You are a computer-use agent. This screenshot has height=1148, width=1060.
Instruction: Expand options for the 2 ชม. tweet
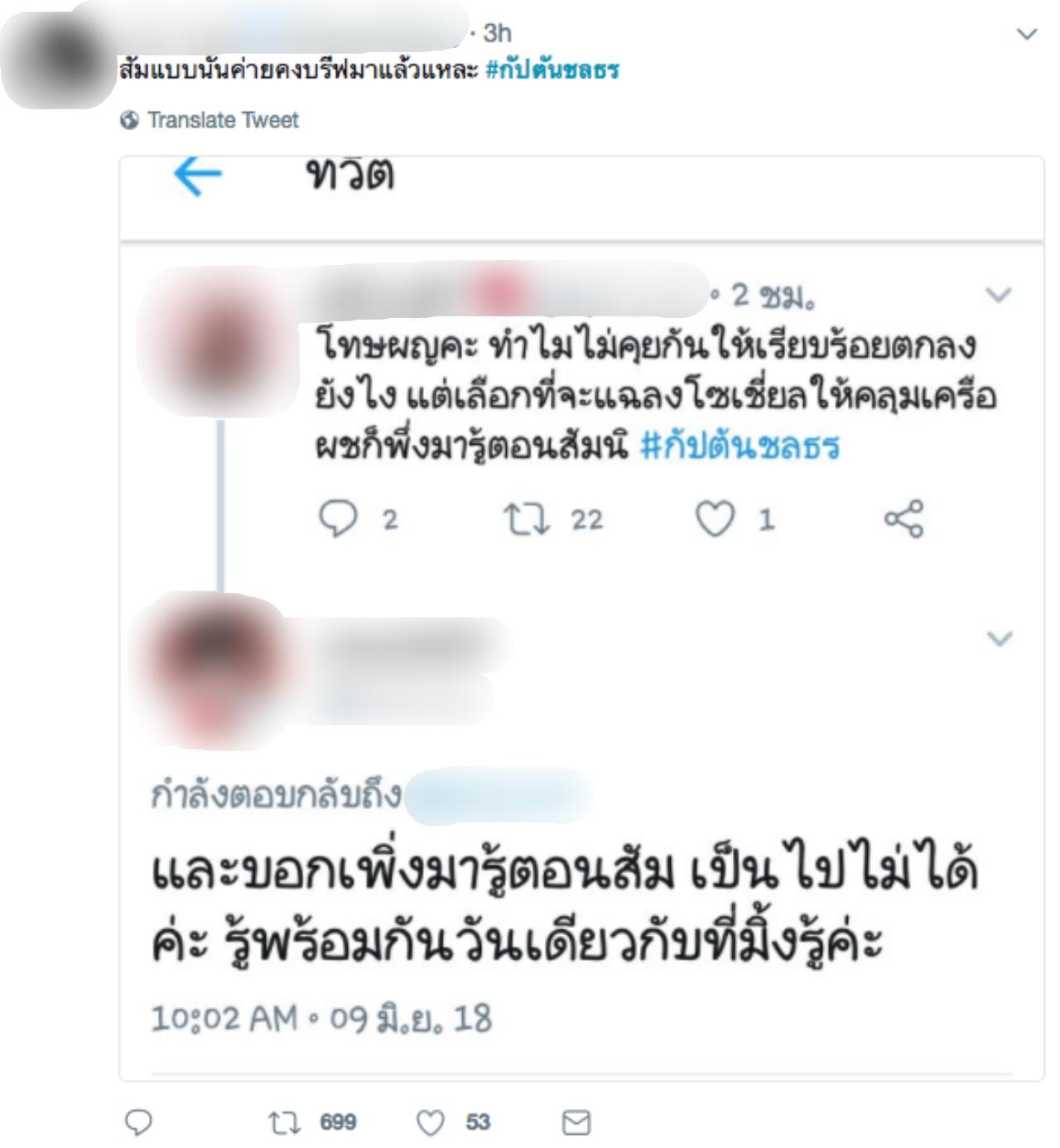pos(999,295)
